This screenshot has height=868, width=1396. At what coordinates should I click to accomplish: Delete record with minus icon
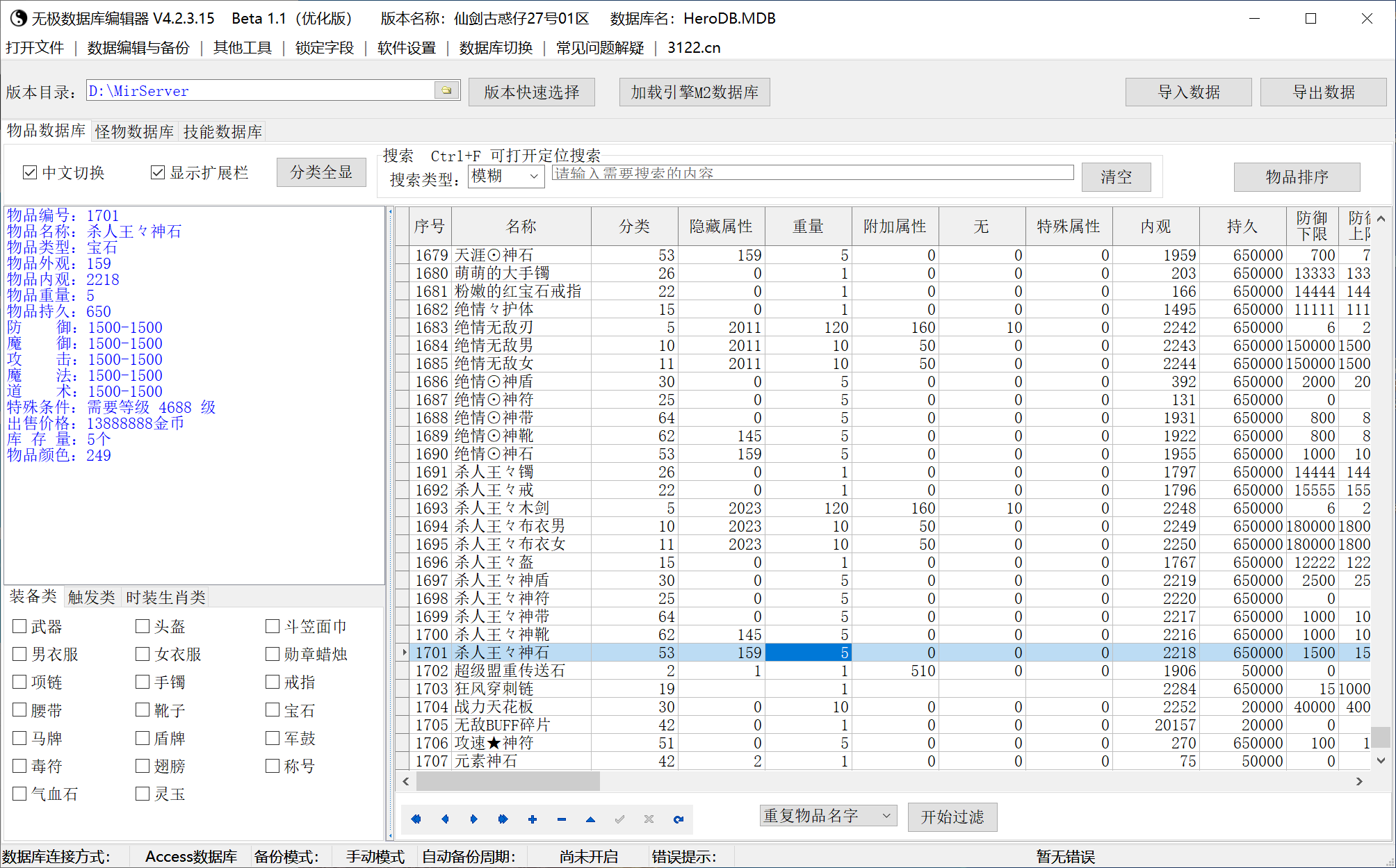[562, 819]
